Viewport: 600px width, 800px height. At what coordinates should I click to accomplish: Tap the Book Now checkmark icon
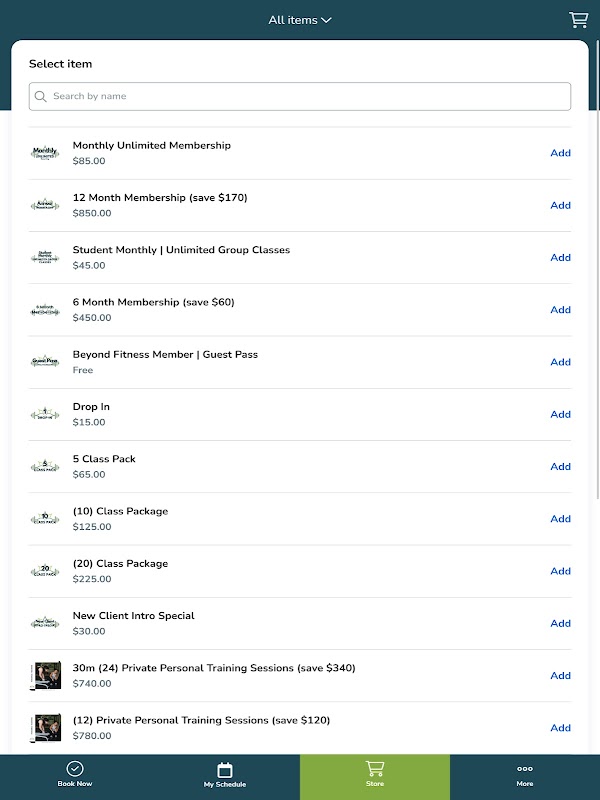click(75, 768)
